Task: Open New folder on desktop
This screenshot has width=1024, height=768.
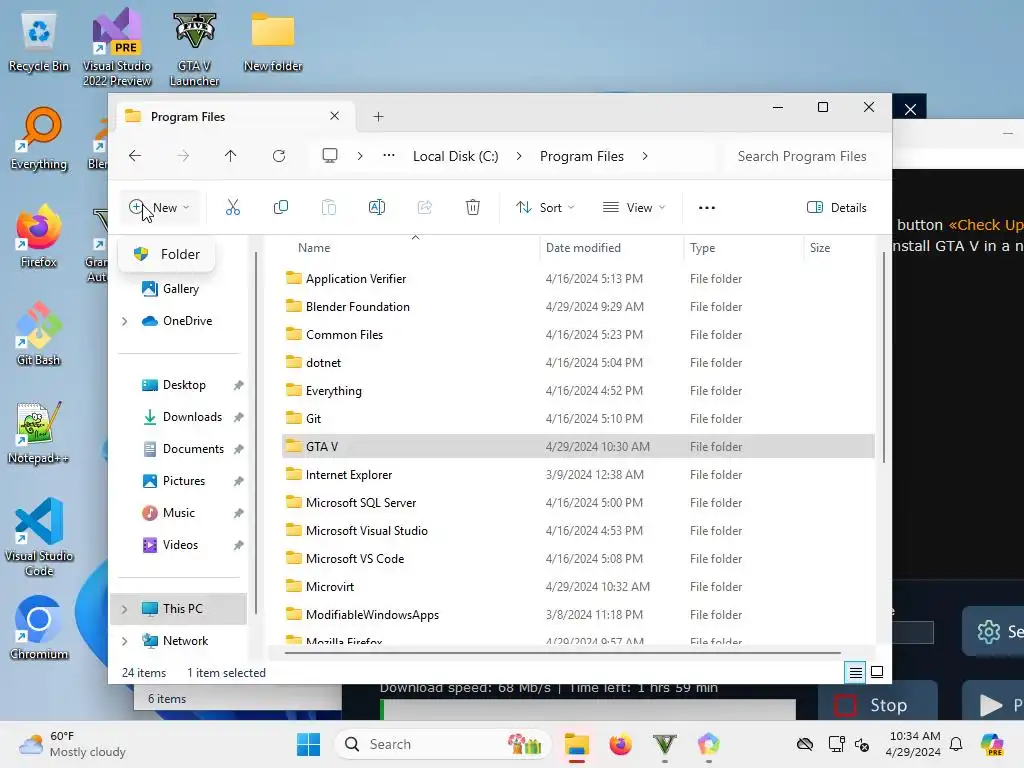Action: point(273,42)
